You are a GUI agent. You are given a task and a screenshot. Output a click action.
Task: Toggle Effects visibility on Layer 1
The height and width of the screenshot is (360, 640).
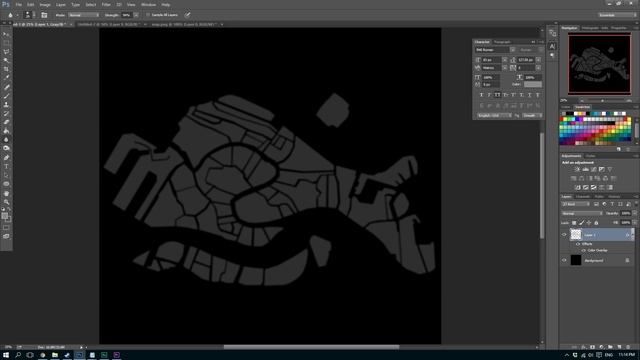point(578,244)
